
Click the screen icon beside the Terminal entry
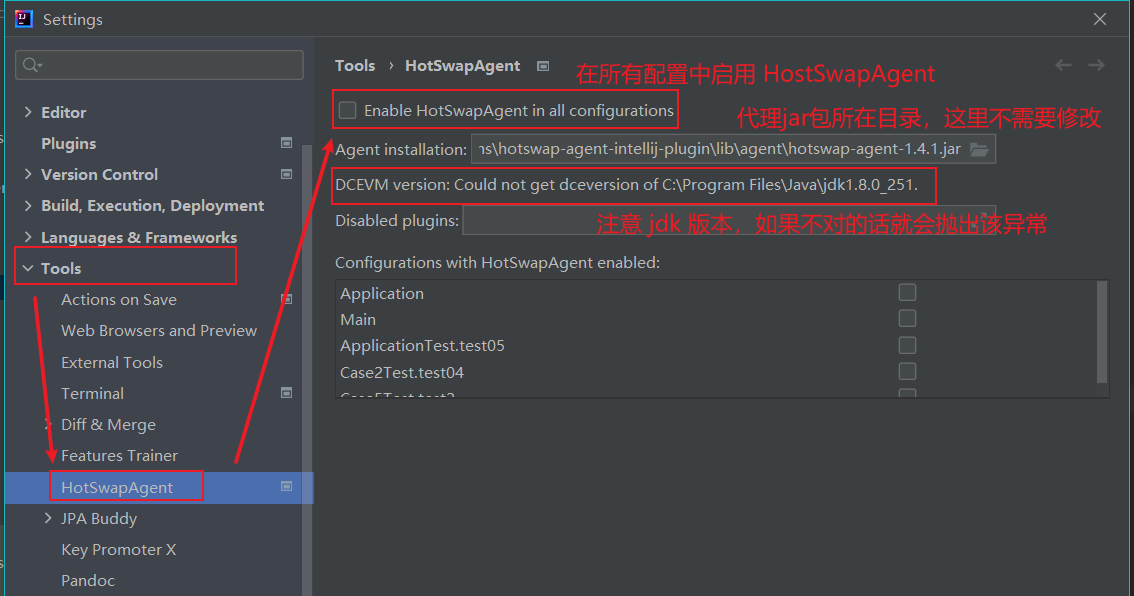pyautogui.click(x=286, y=393)
